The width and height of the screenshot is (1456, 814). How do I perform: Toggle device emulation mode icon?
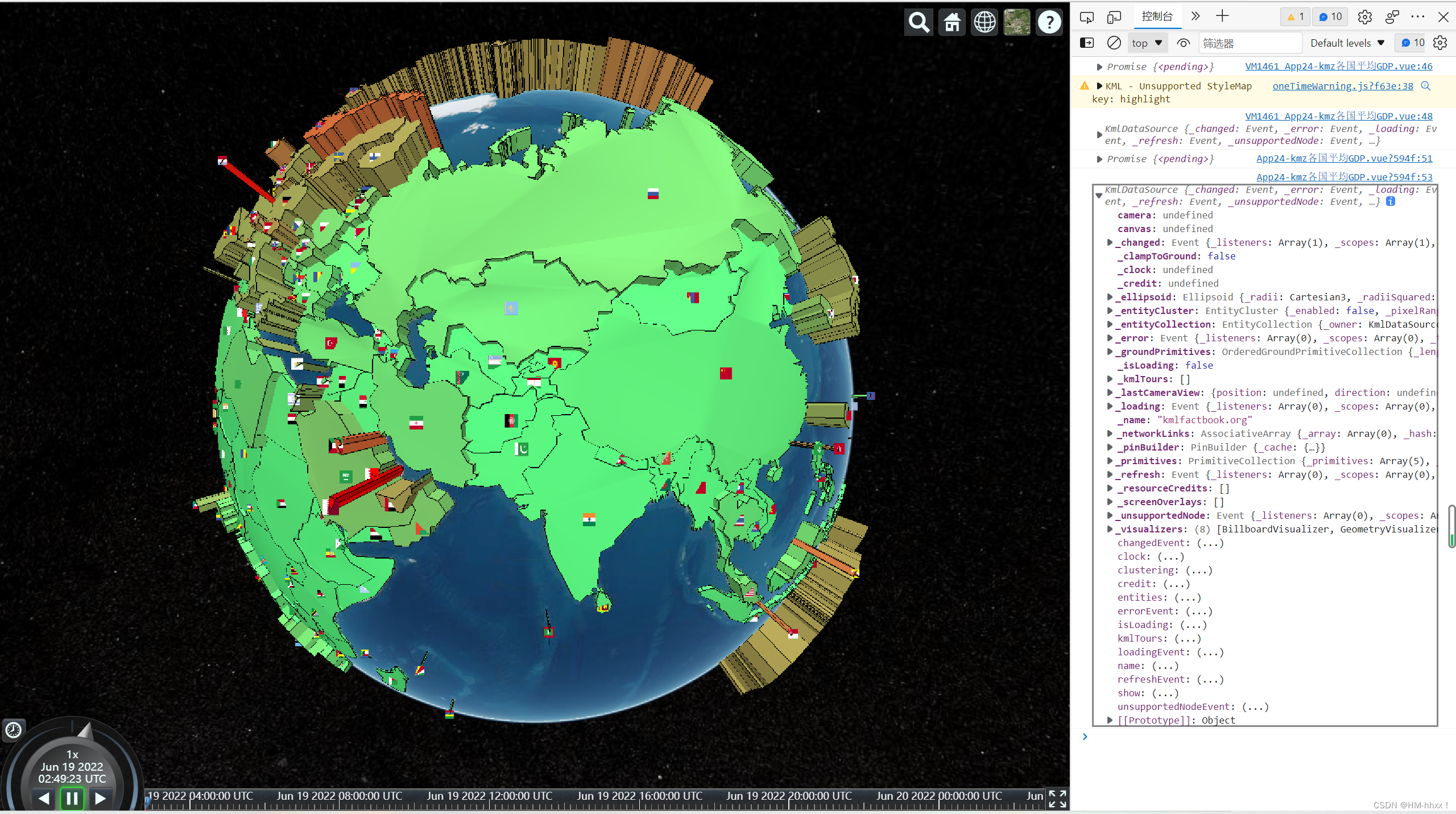click(1114, 17)
